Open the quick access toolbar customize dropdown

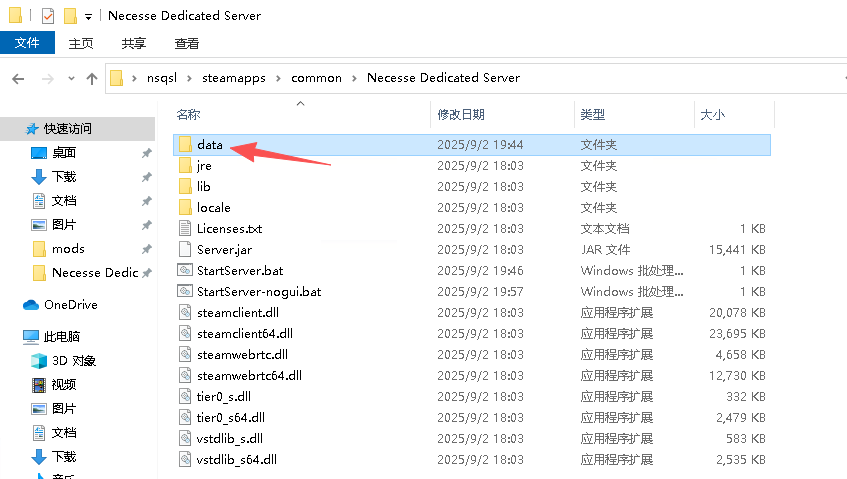pyautogui.click(x=88, y=16)
